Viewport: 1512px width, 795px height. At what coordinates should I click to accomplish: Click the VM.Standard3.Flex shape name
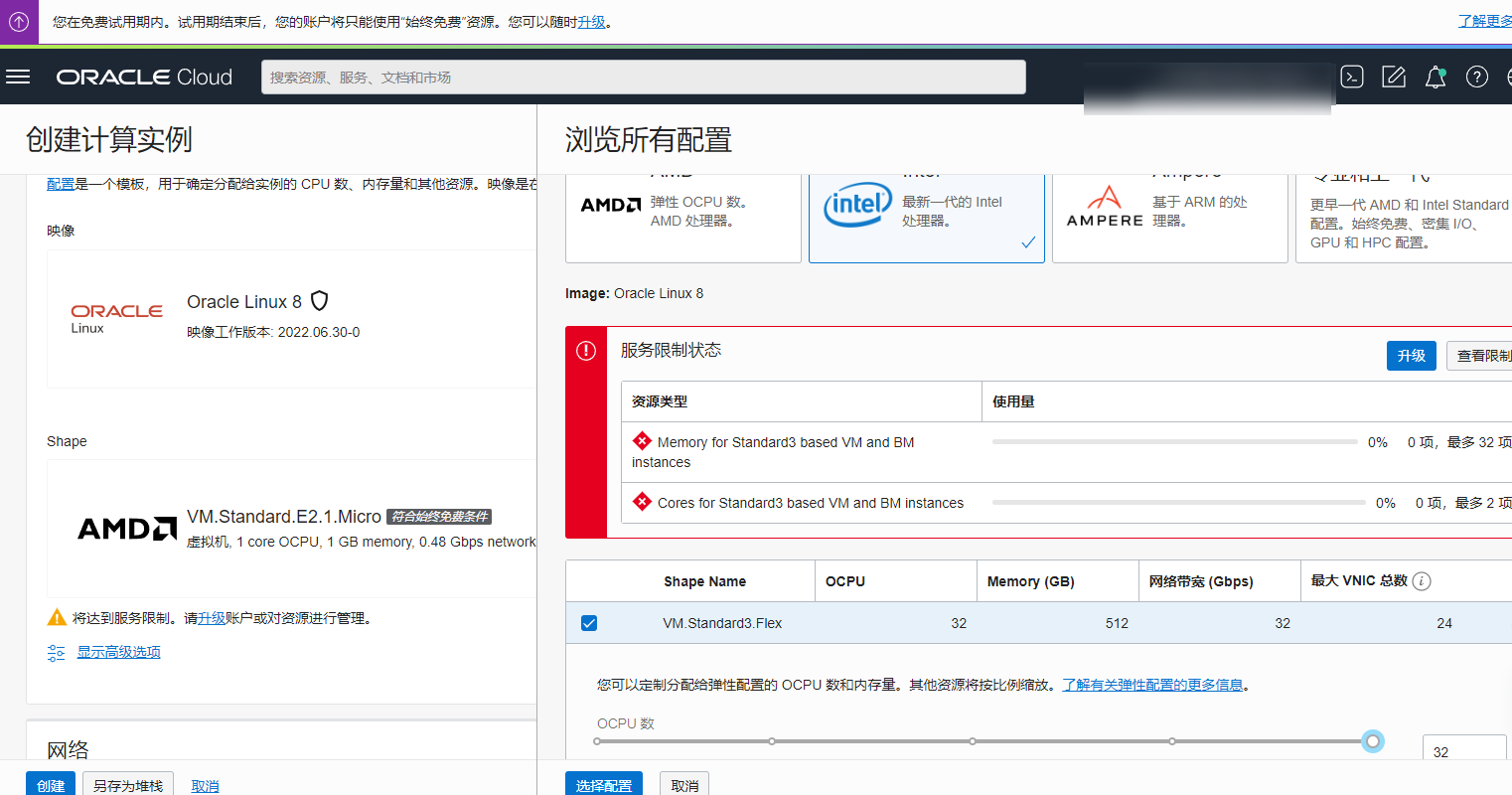[722, 623]
